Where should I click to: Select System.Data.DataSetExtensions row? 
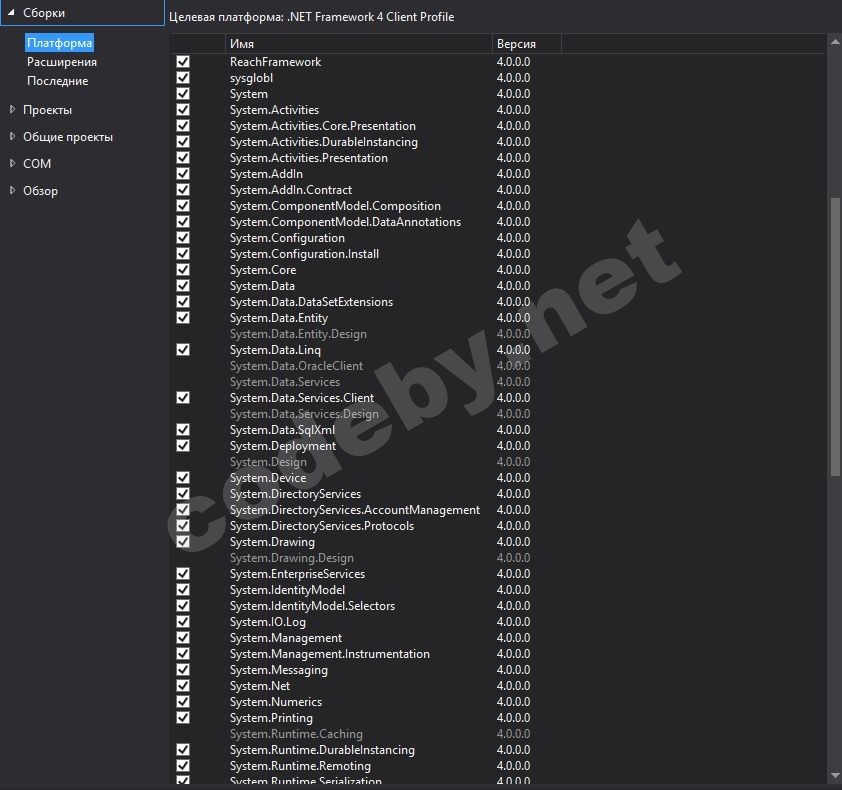[498, 302]
